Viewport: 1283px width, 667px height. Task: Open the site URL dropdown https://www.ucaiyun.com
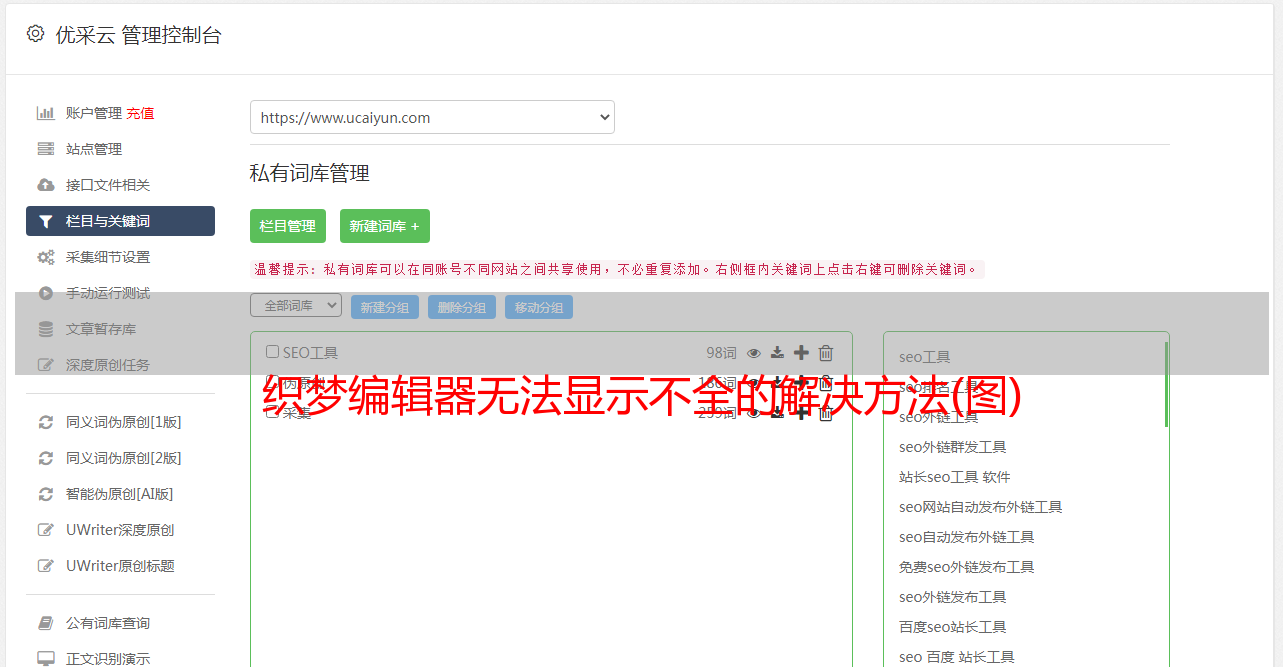coord(432,117)
